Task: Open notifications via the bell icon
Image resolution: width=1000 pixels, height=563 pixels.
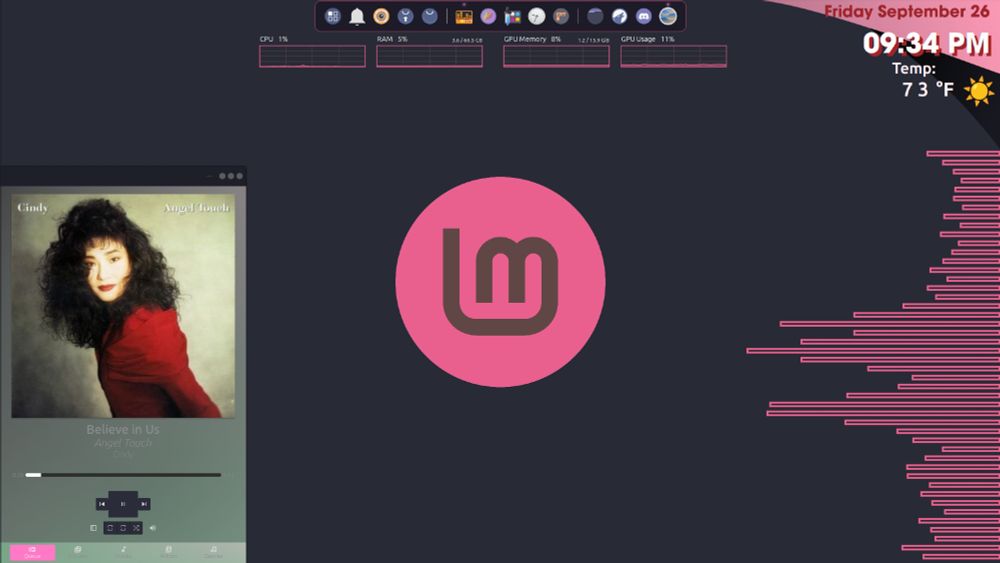Action: (x=357, y=16)
